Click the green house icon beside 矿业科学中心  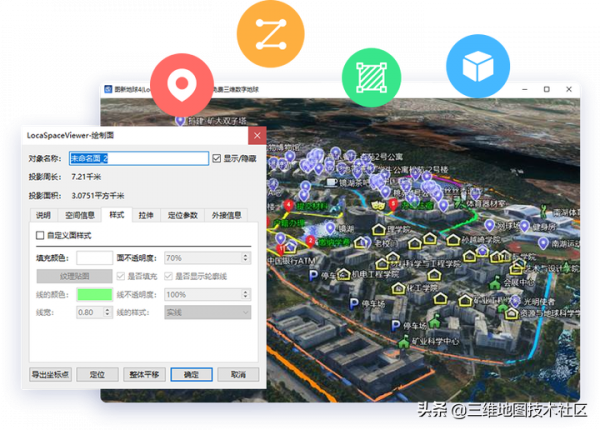tap(404, 341)
